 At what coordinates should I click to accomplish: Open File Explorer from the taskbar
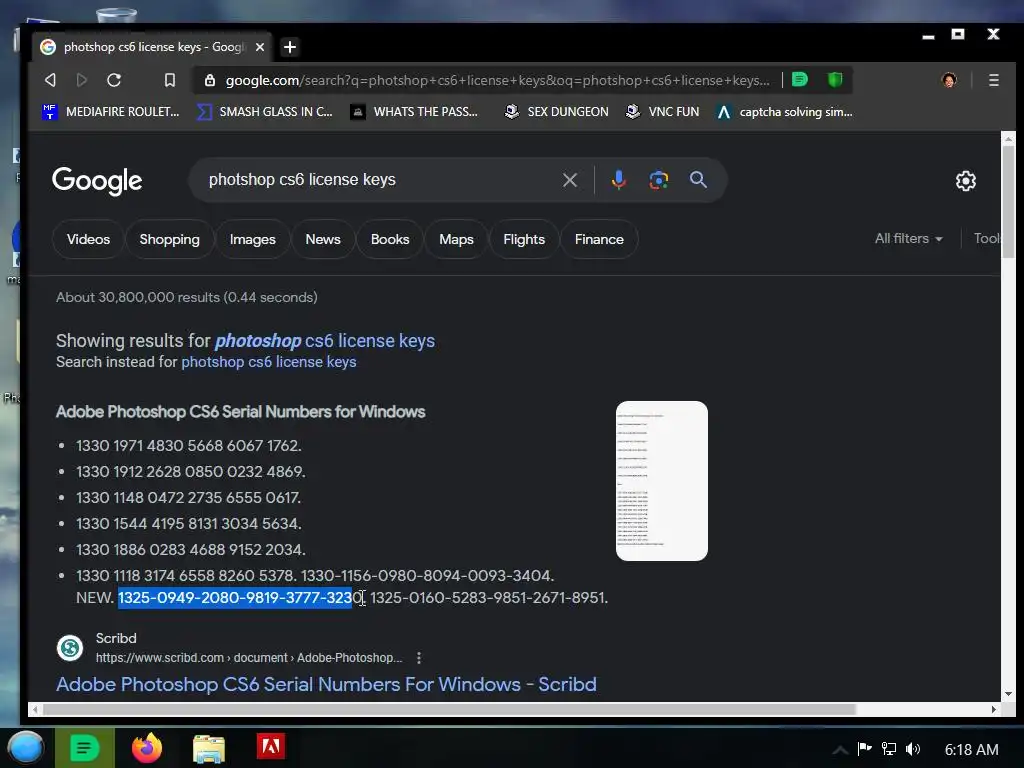[x=209, y=748]
